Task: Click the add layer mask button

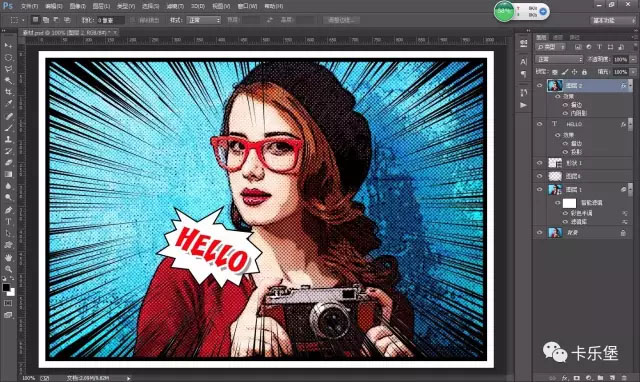Action: coord(576,378)
